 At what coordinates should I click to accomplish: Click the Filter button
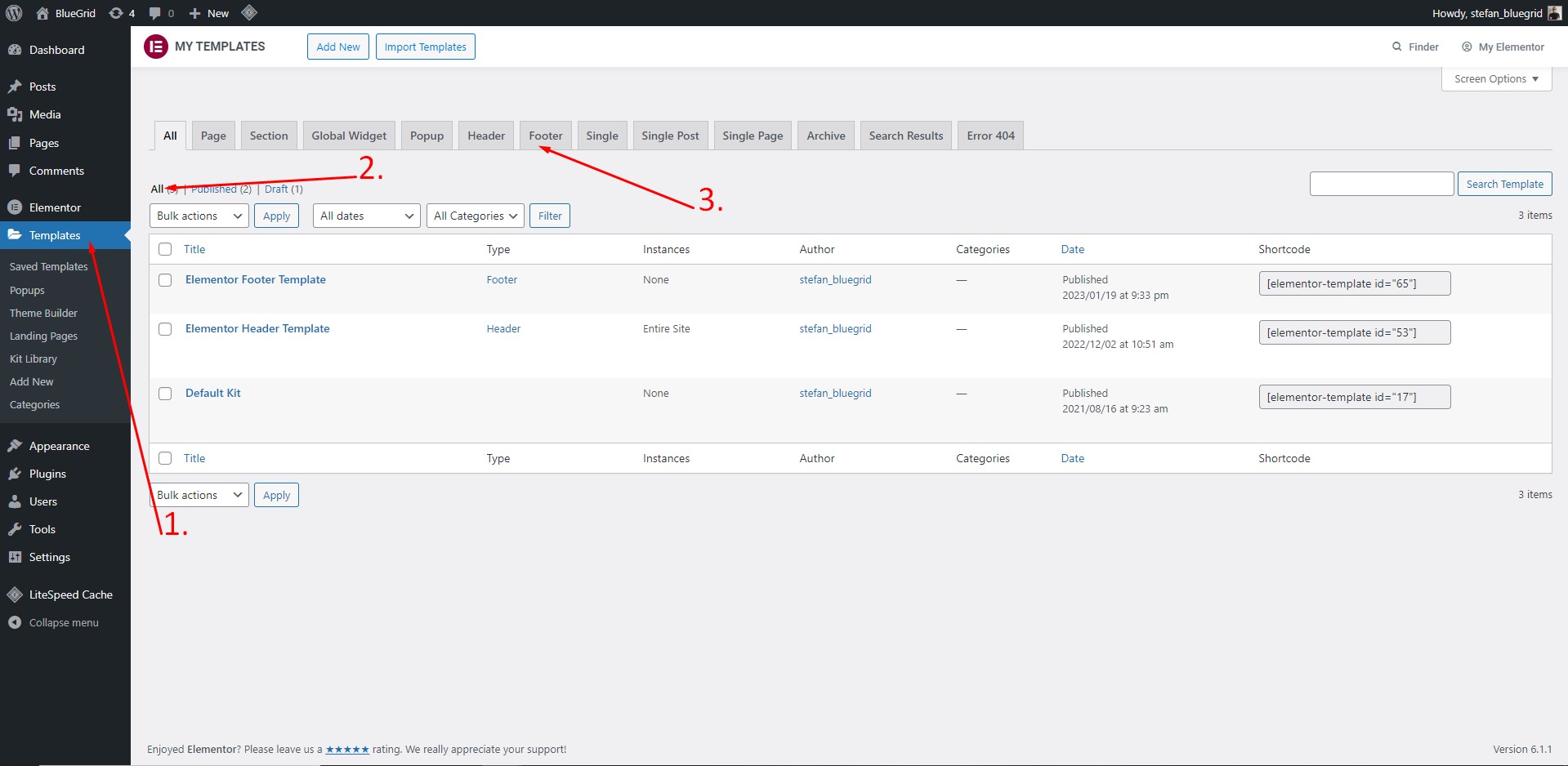(550, 216)
